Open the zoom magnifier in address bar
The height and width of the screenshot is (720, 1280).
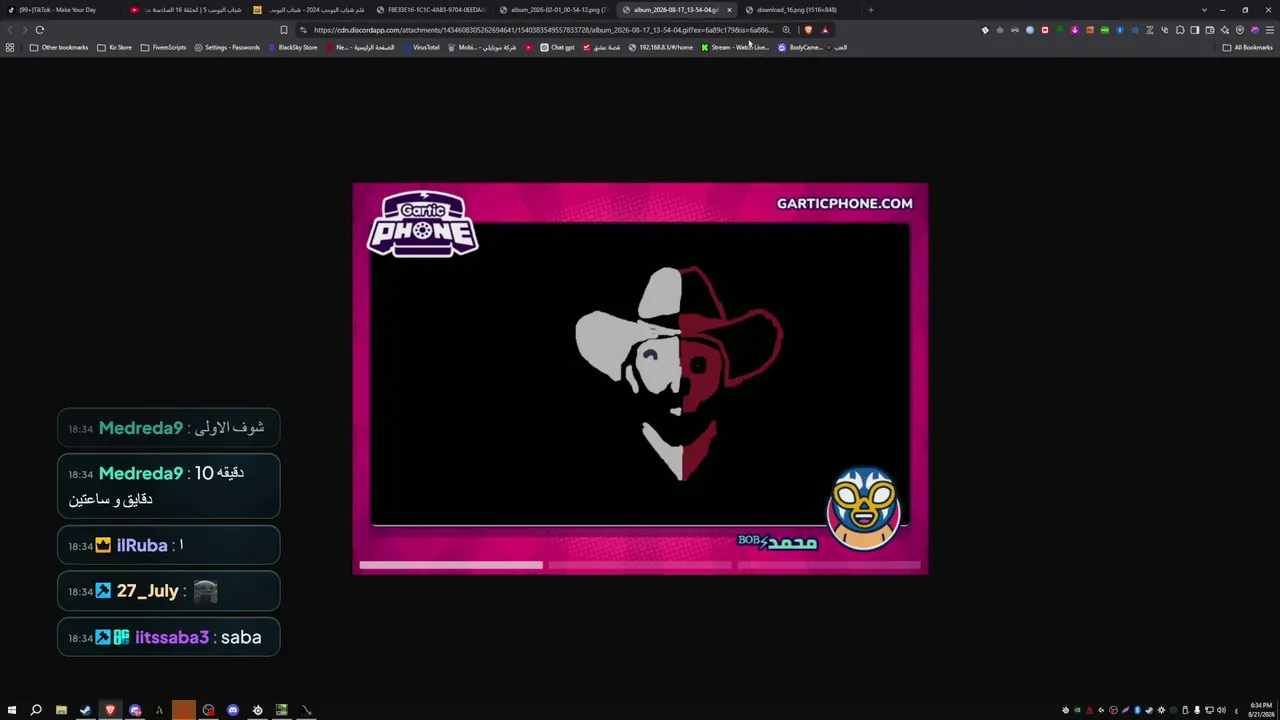pyautogui.click(x=786, y=30)
